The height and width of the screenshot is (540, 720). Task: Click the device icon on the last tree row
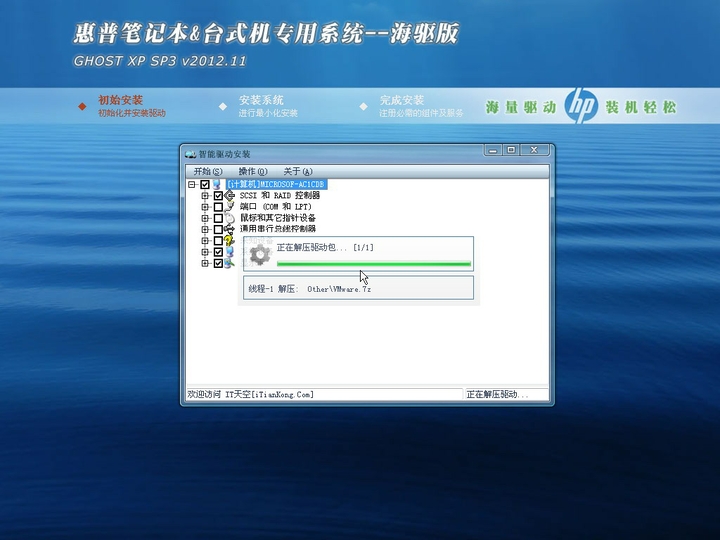(229, 263)
